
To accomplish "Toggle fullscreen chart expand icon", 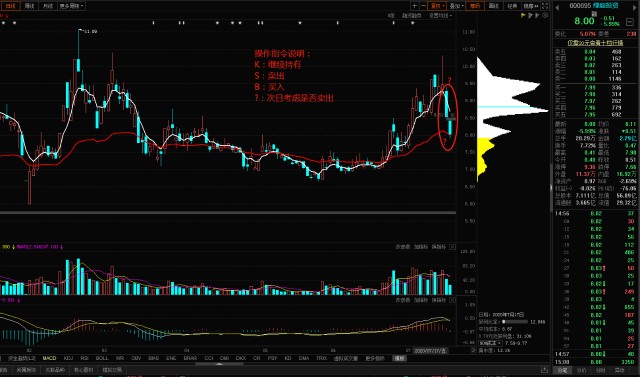I will tap(545, 6).
